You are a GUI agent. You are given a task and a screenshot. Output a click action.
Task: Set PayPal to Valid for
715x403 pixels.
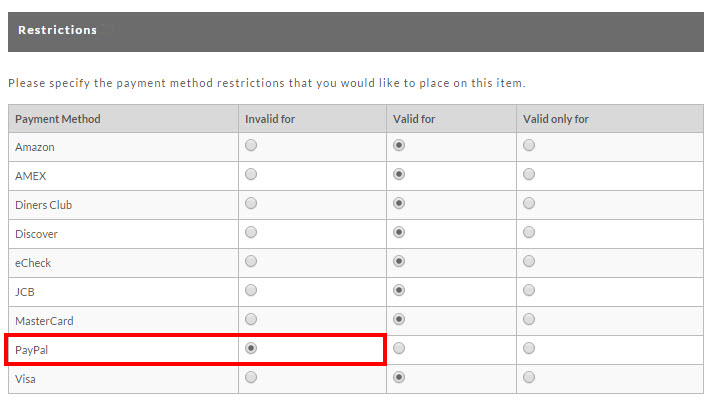tap(399, 348)
